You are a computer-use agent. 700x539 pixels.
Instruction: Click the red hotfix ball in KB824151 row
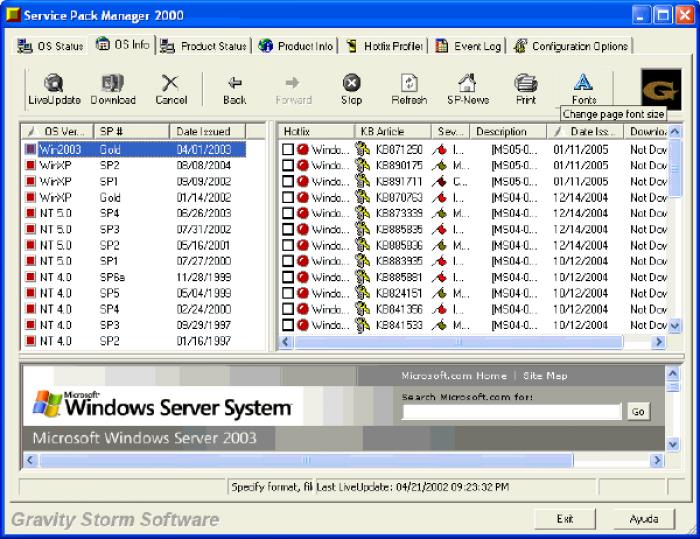(x=303, y=293)
